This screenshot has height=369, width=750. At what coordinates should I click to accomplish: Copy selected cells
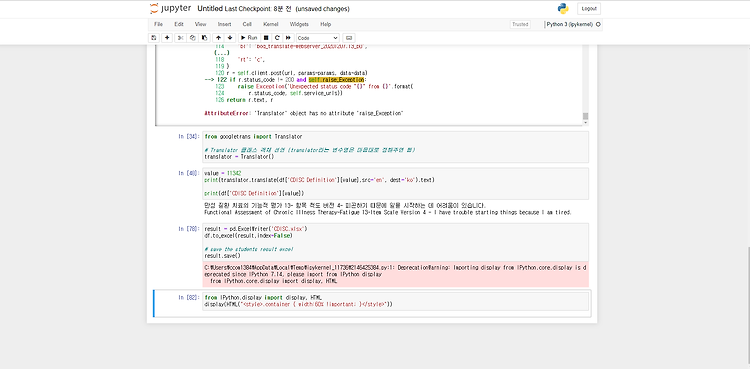pyautogui.click(x=192, y=37)
